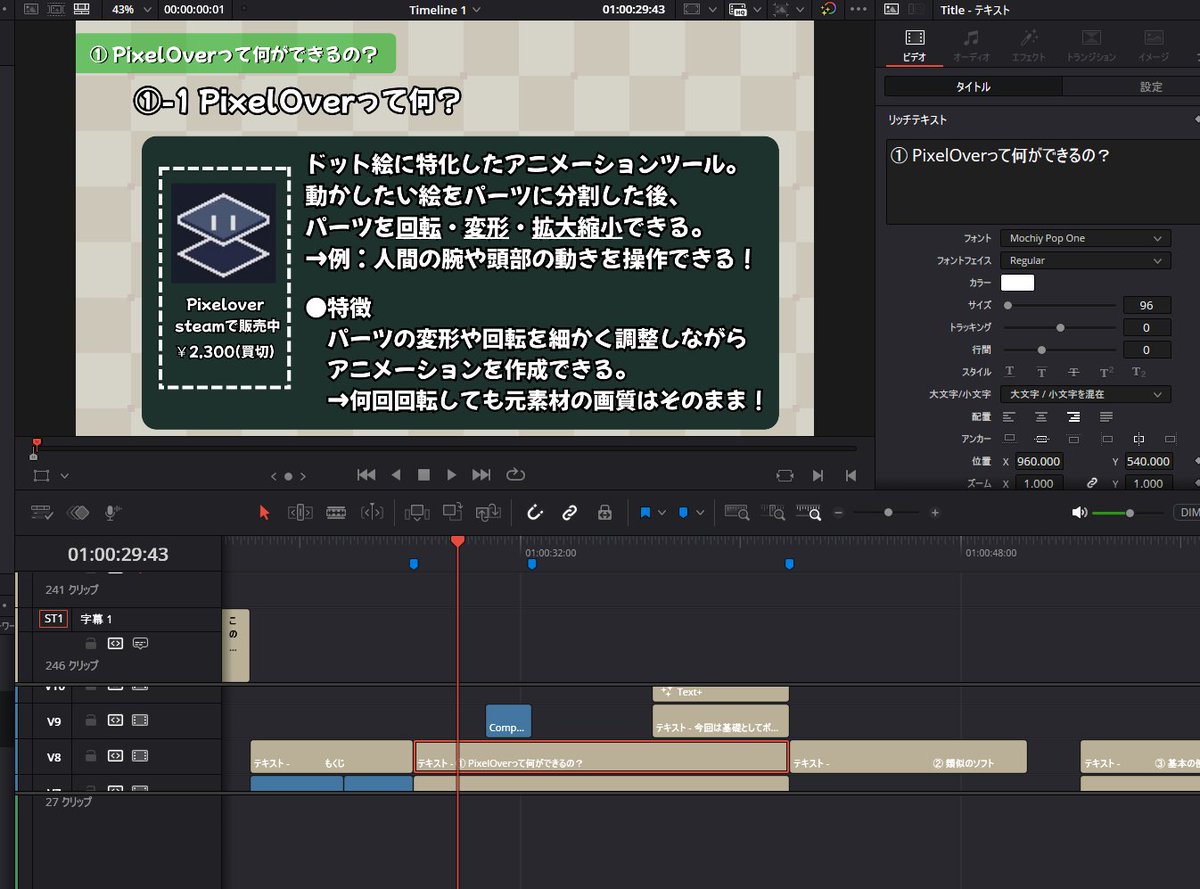Disable the V8 video track filmstrip icon
The image size is (1200, 889).
pos(140,757)
